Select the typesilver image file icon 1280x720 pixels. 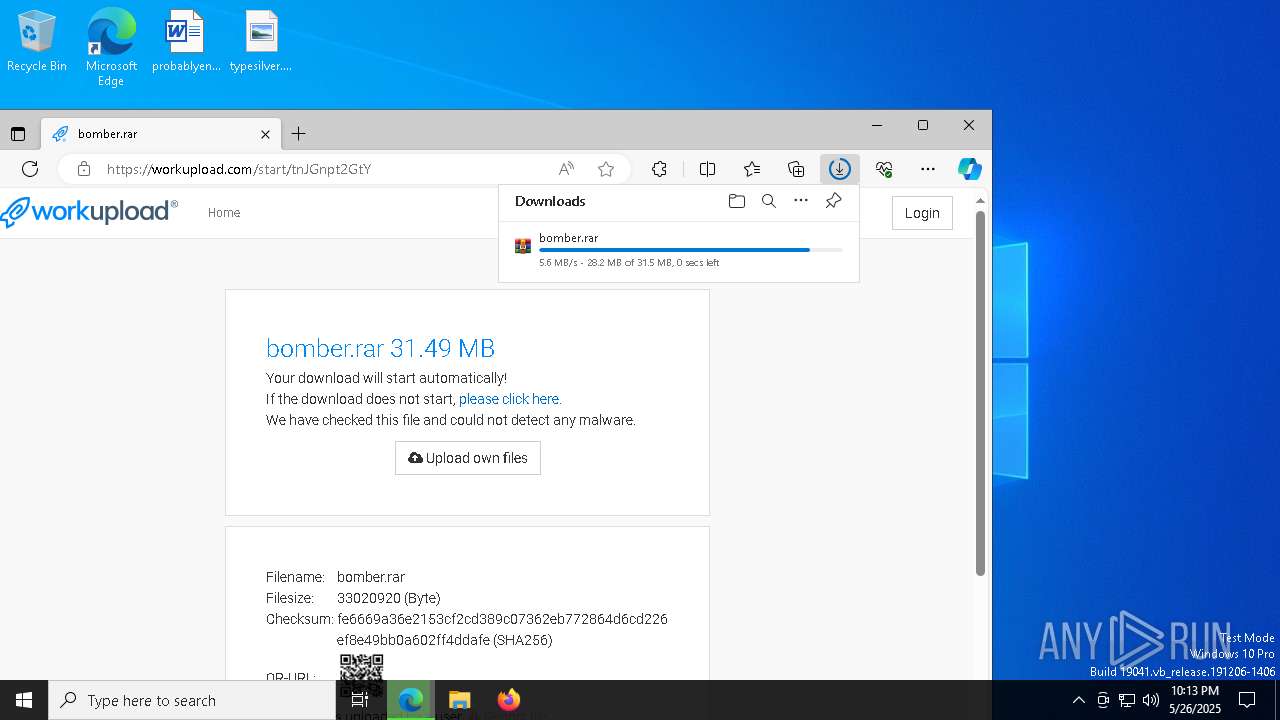pyautogui.click(x=261, y=42)
